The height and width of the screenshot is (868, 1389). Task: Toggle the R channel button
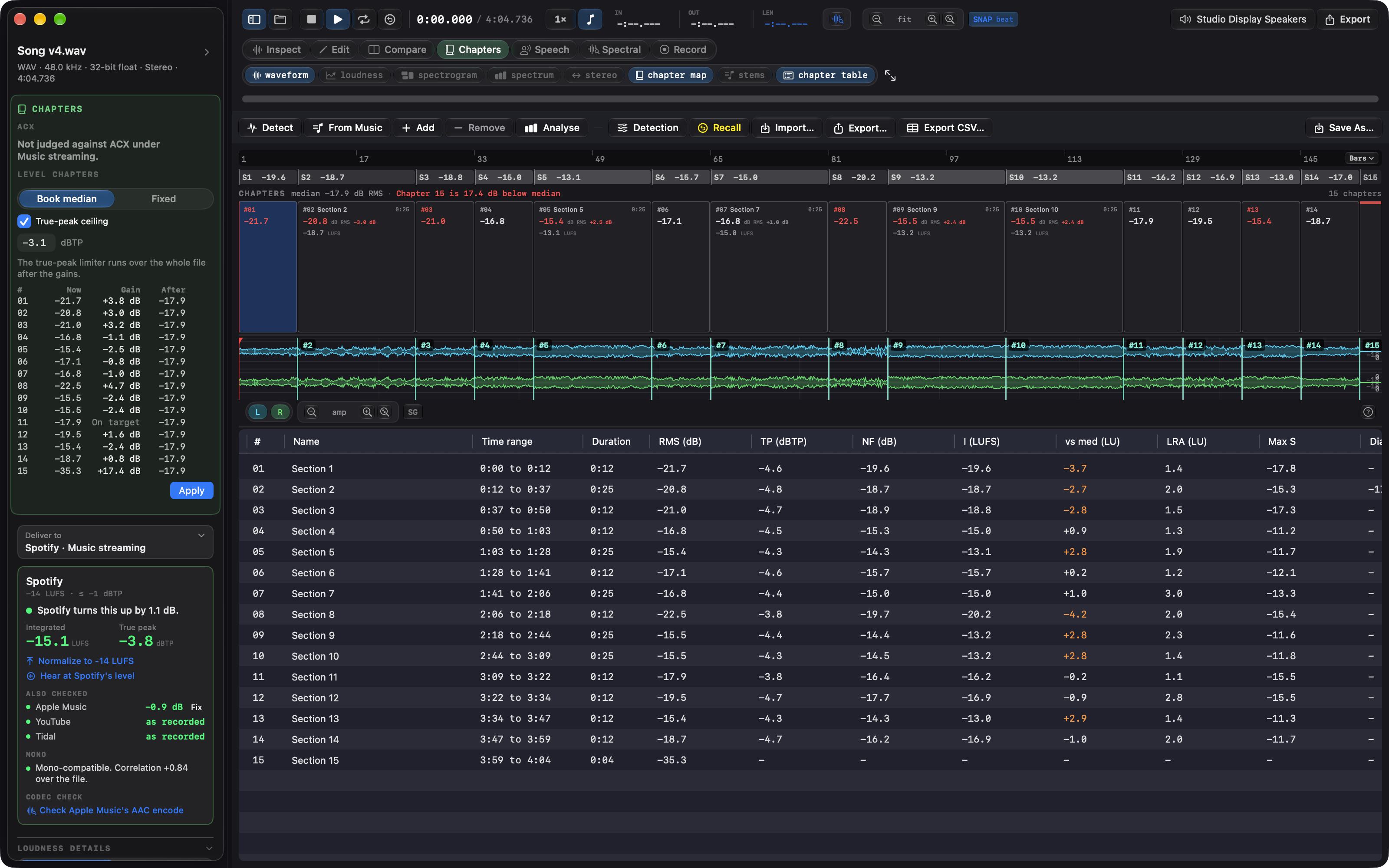280,412
